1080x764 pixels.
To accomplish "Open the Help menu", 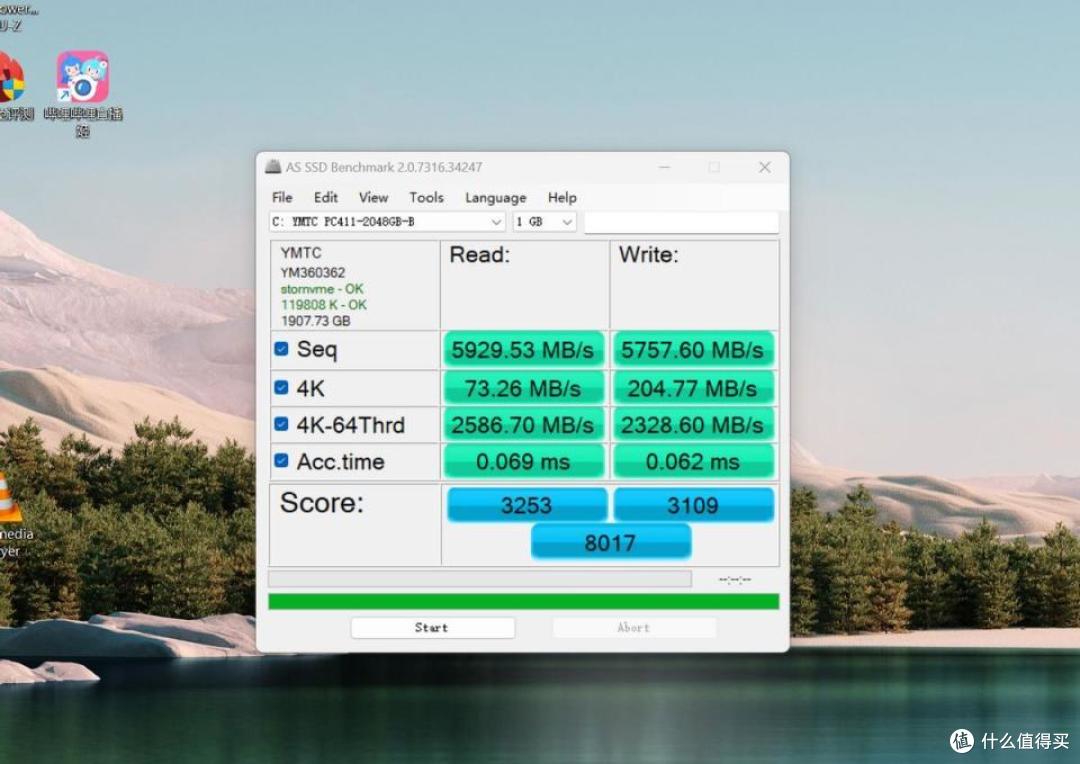I will pos(562,198).
